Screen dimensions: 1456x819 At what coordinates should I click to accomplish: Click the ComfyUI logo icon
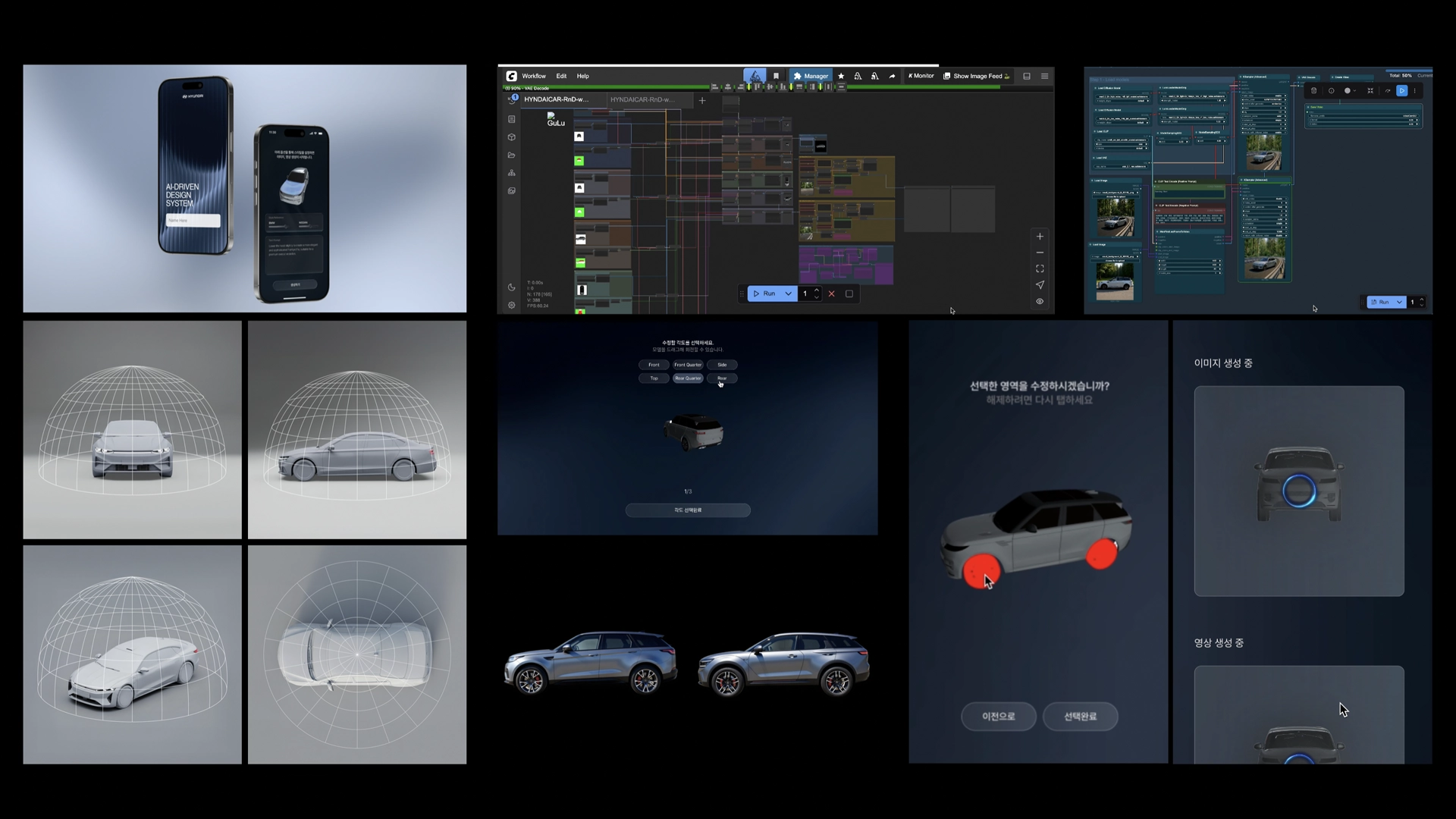[512, 76]
